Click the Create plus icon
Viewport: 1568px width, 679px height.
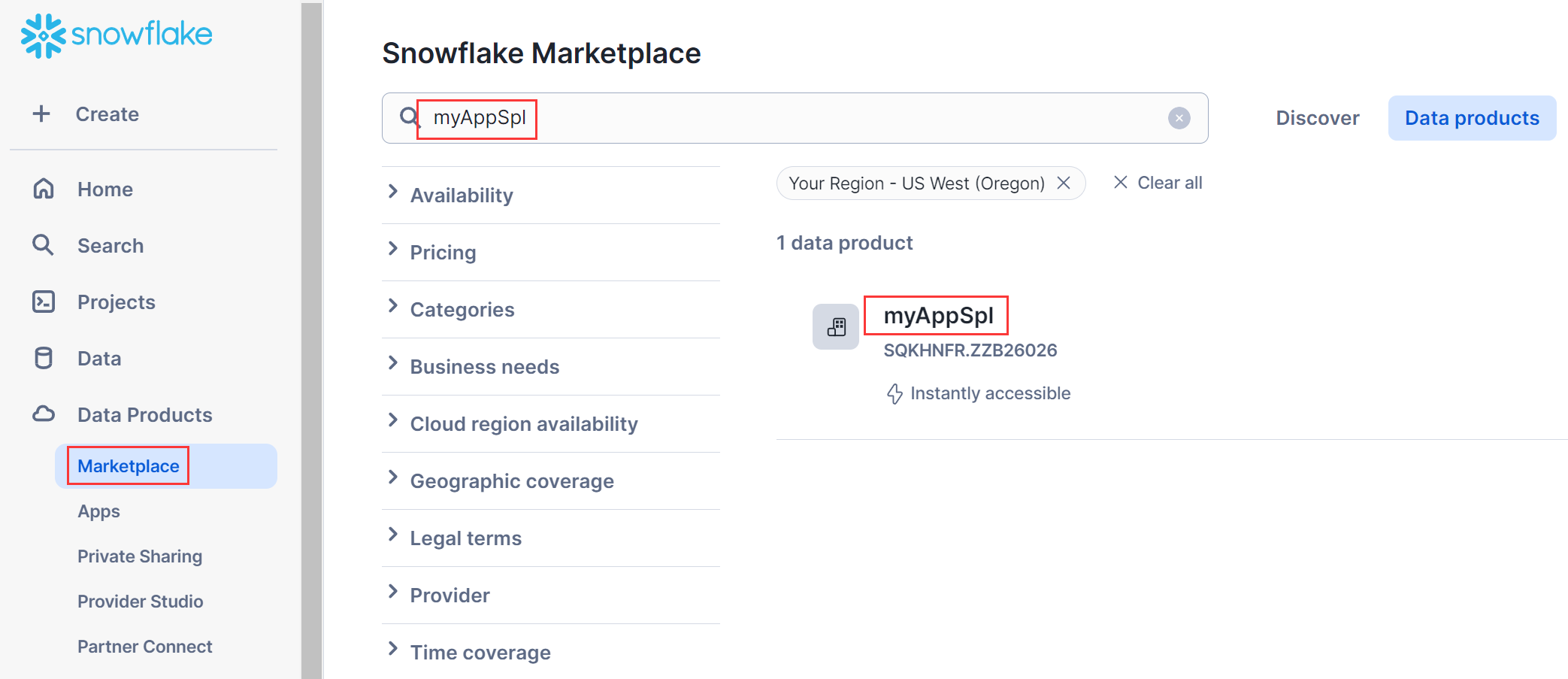pyautogui.click(x=41, y=114)
